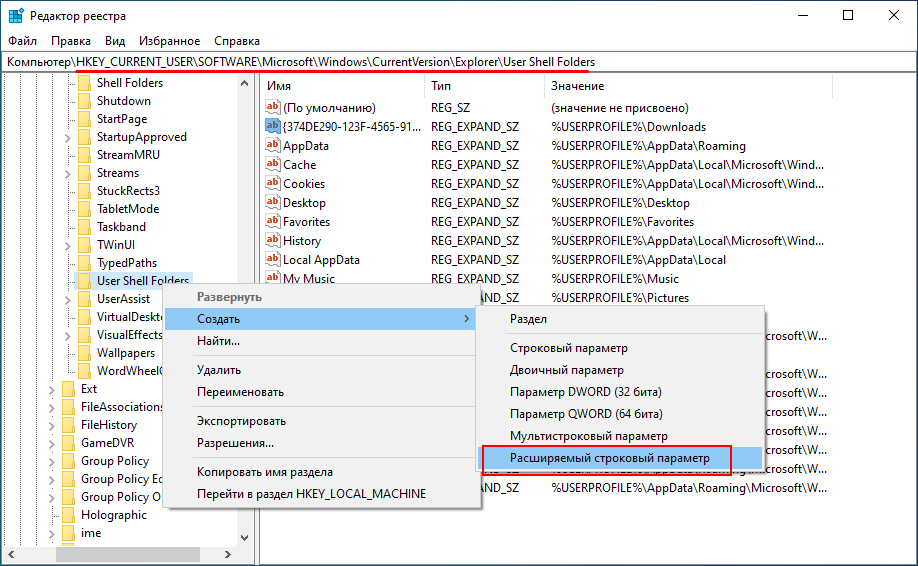The height and width of the screenshot is (566, 918).
Task: Expand the GameDVR tree node
Action: click(52, 444)
